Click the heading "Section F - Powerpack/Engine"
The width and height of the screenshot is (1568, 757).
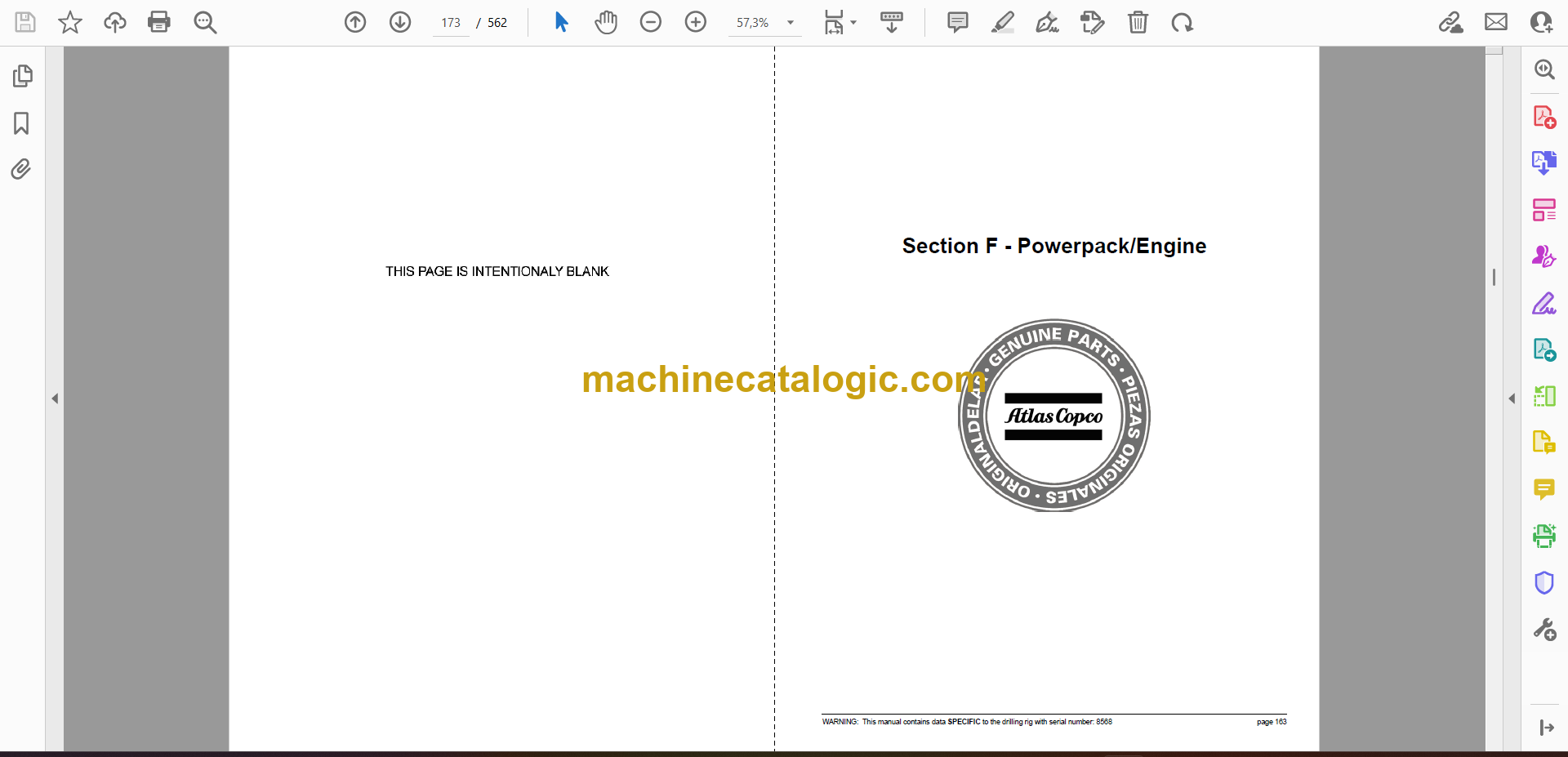tap(1053, 246)
